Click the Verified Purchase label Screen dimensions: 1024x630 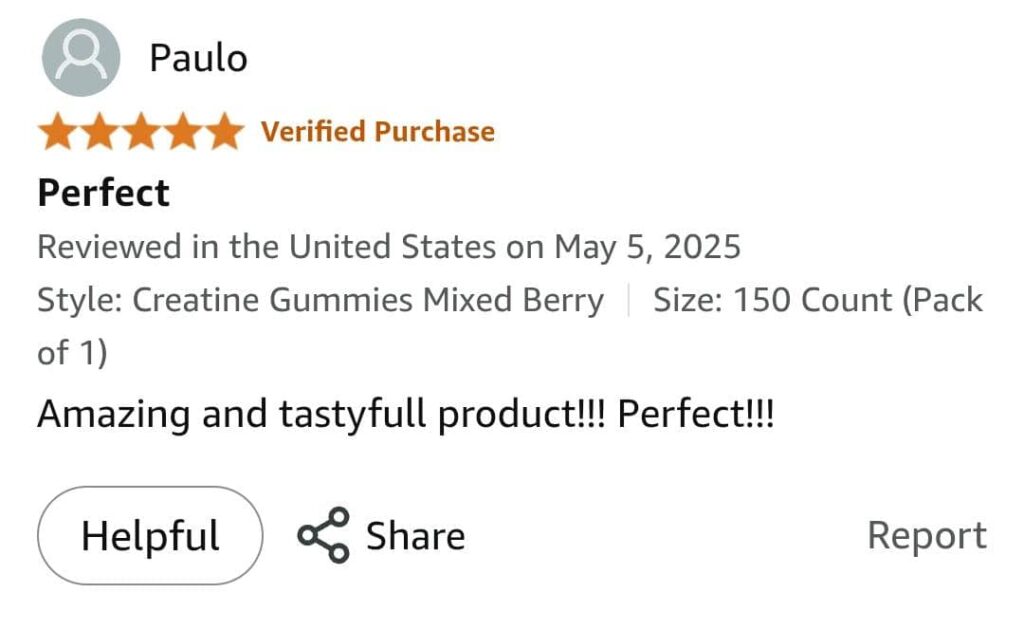(x=378, y=132)
